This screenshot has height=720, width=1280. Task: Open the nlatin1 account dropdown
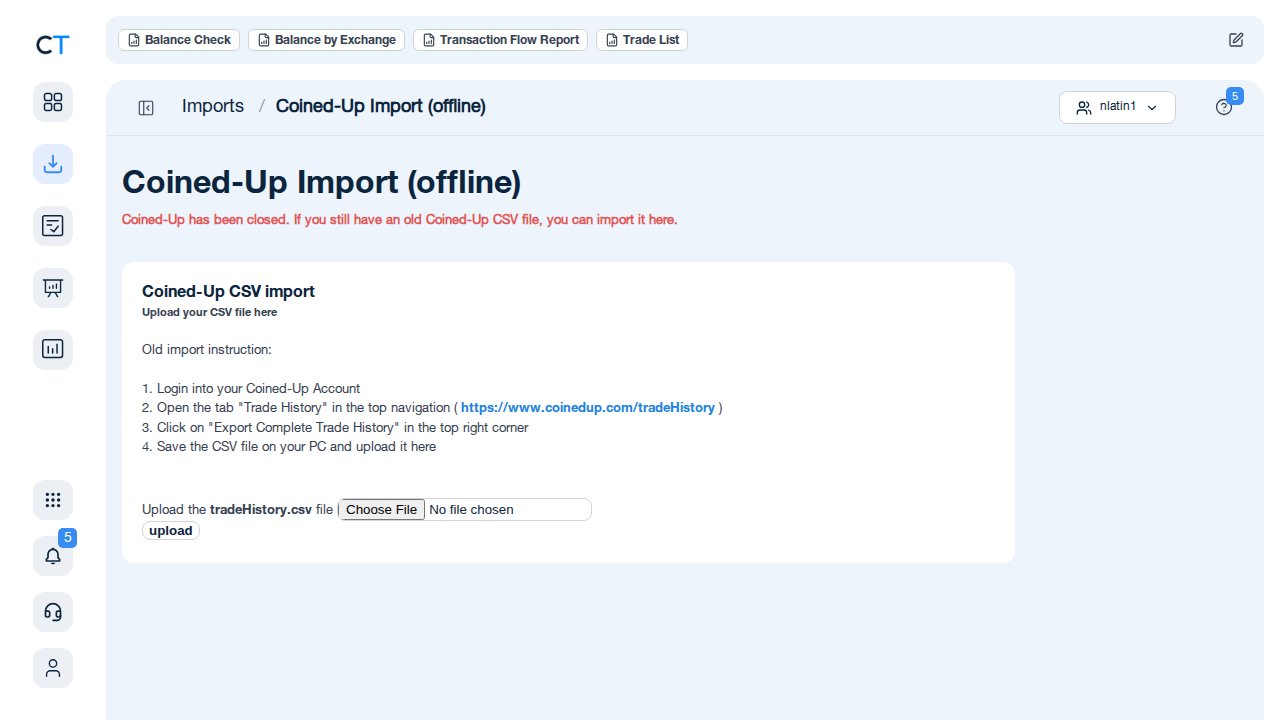coord(1117,107)
